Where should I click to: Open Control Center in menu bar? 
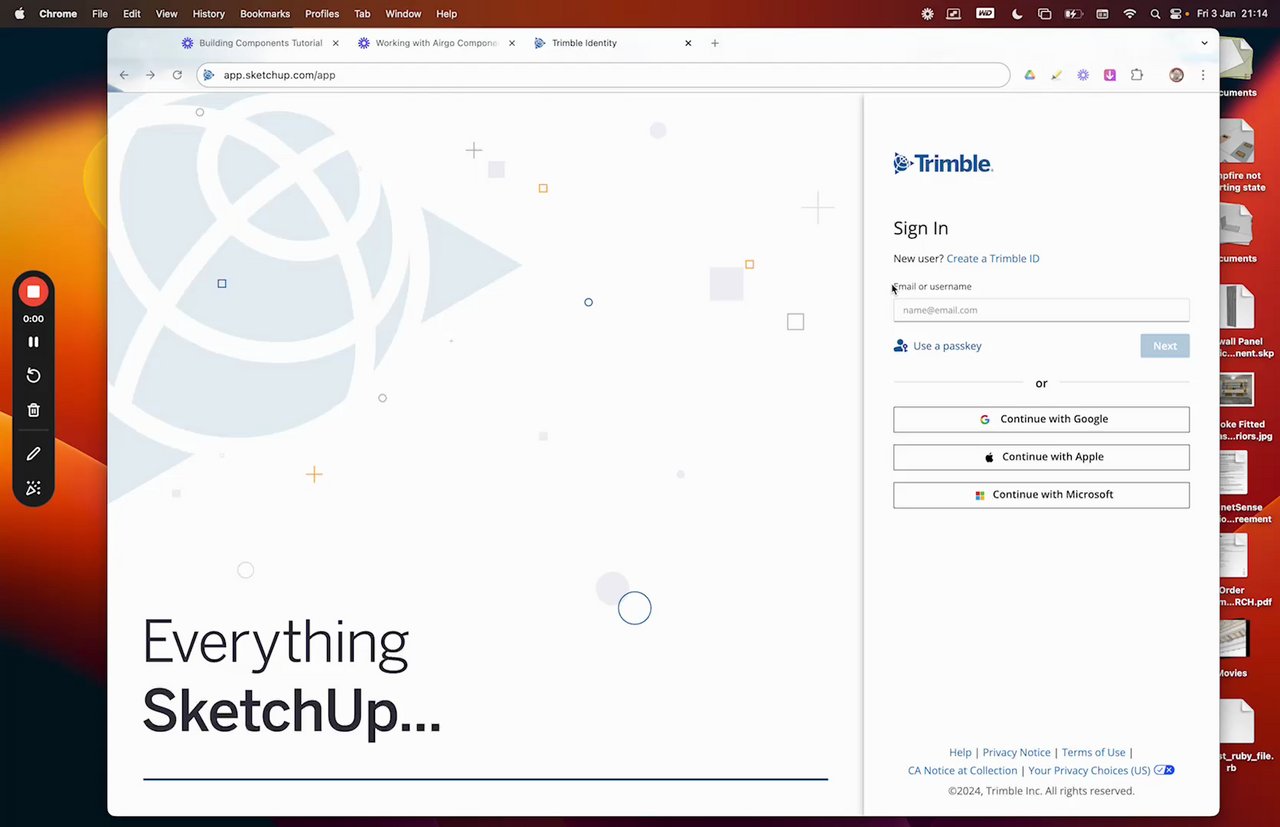pos(1176,14)
